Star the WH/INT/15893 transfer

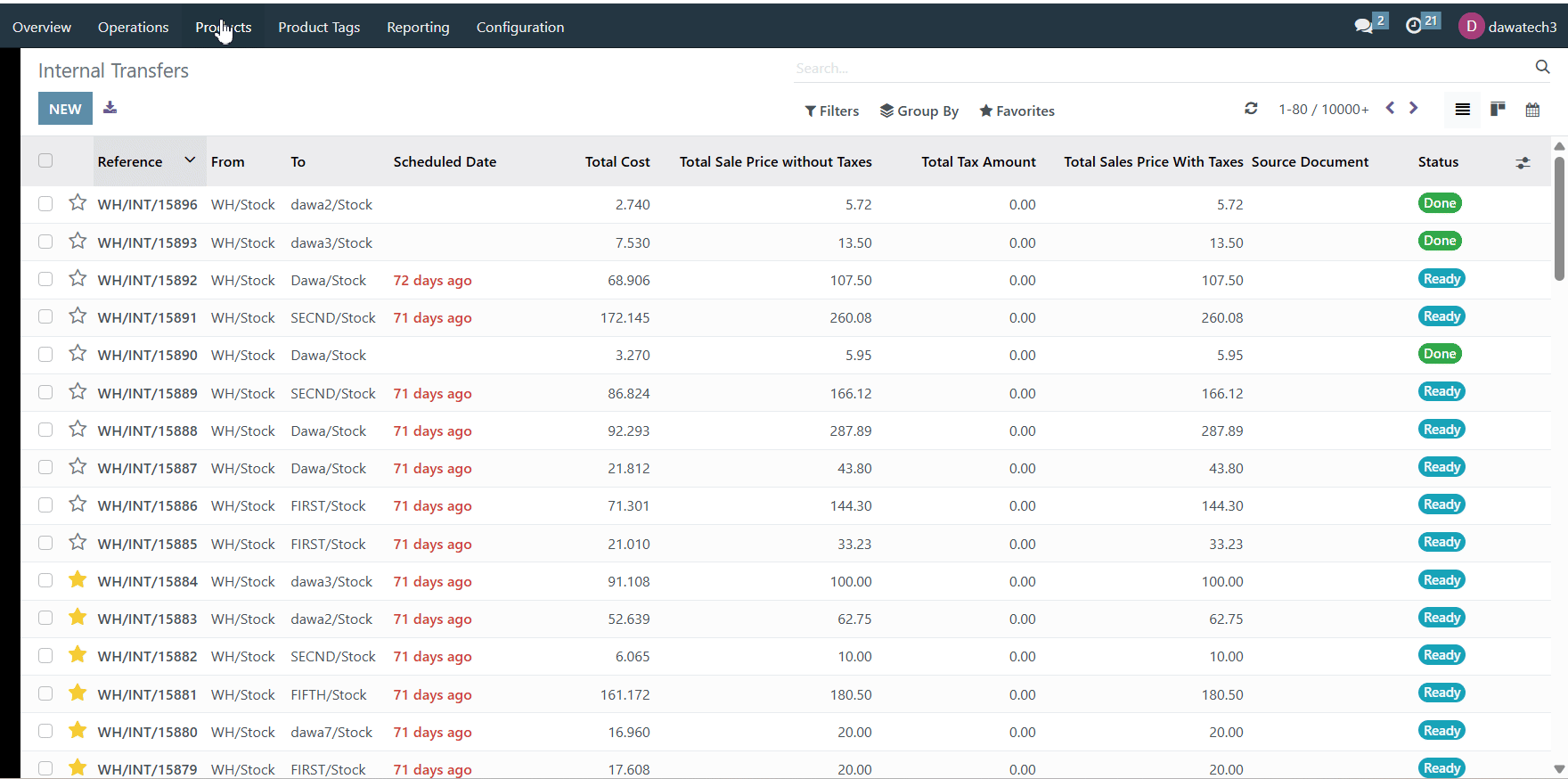click(78, 242)
